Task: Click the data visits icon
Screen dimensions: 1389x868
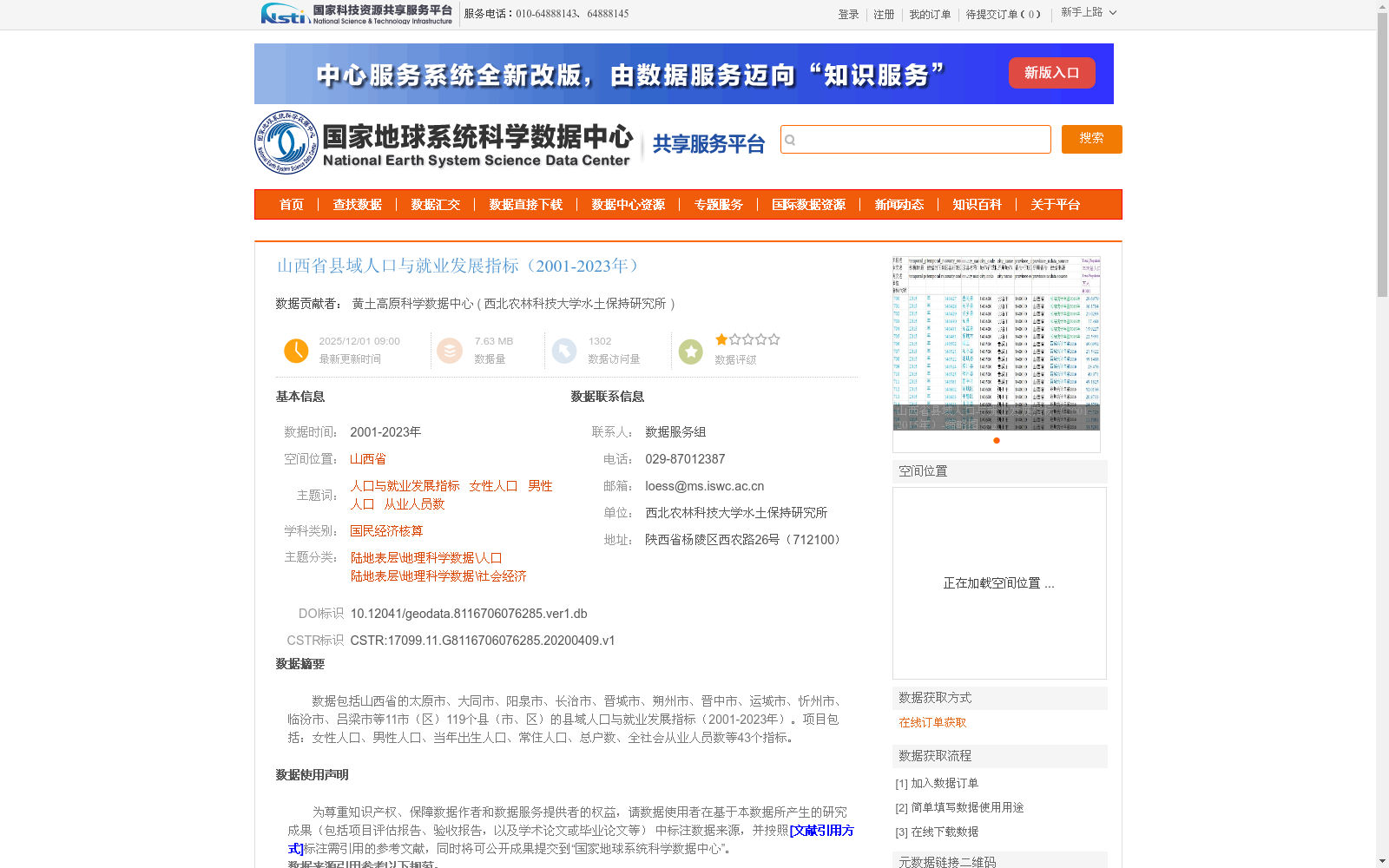Action: pyautogui.click(x=564, y=351)
